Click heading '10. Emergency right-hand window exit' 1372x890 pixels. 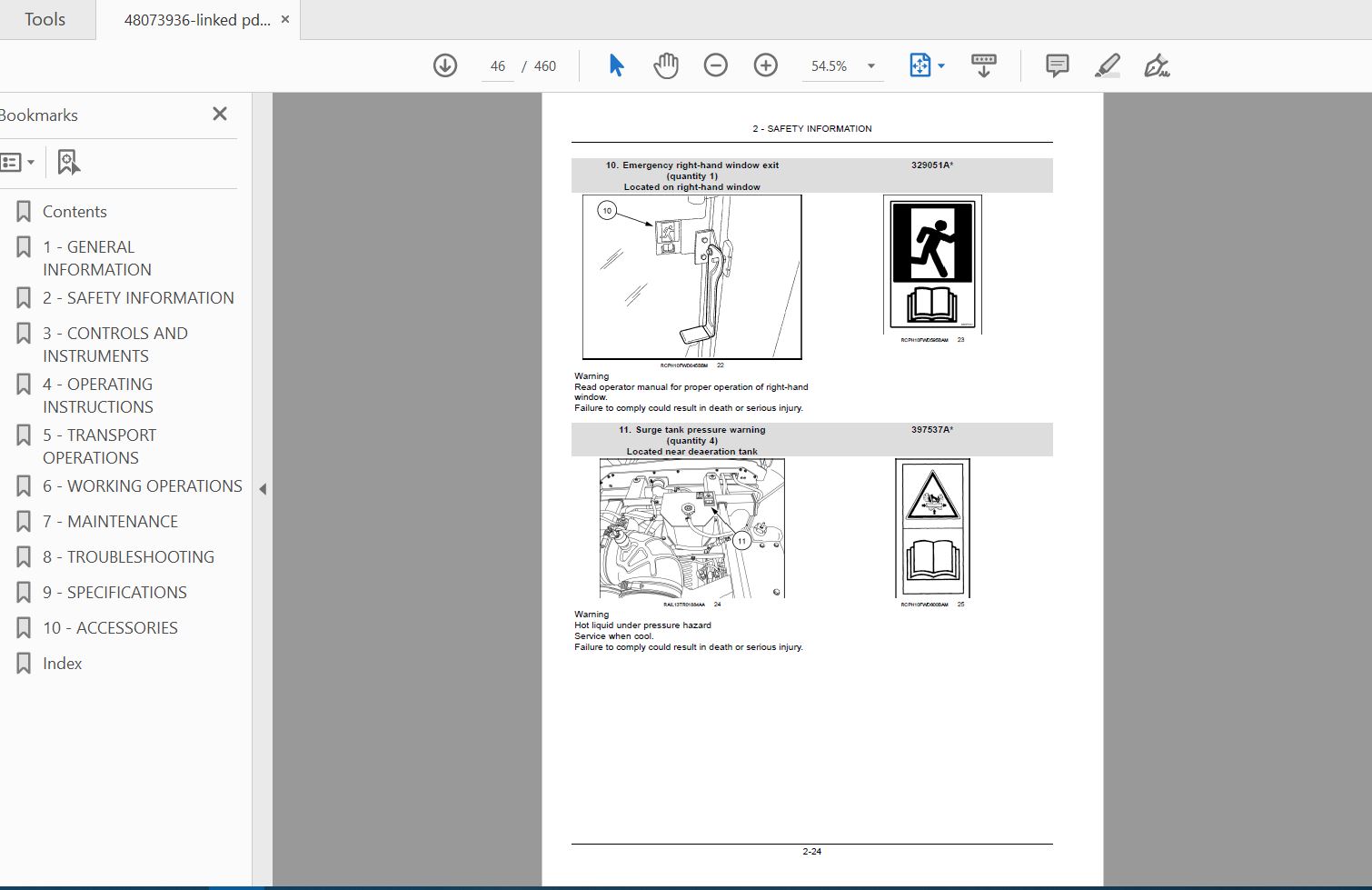691,165
